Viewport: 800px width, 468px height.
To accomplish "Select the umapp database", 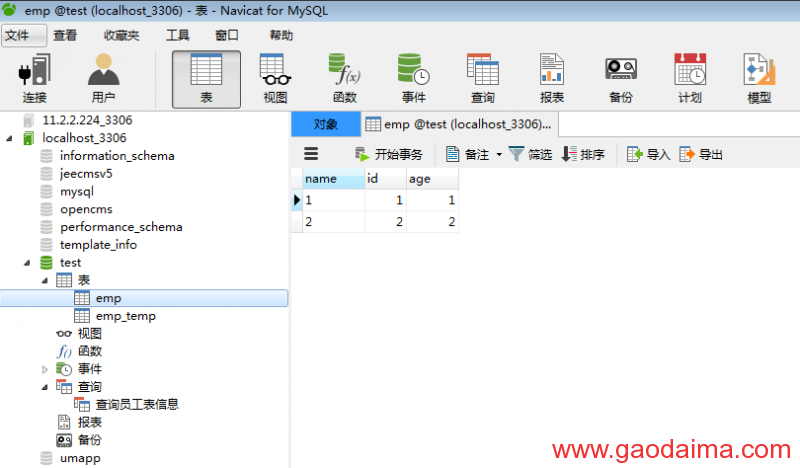I will point(80,458).
